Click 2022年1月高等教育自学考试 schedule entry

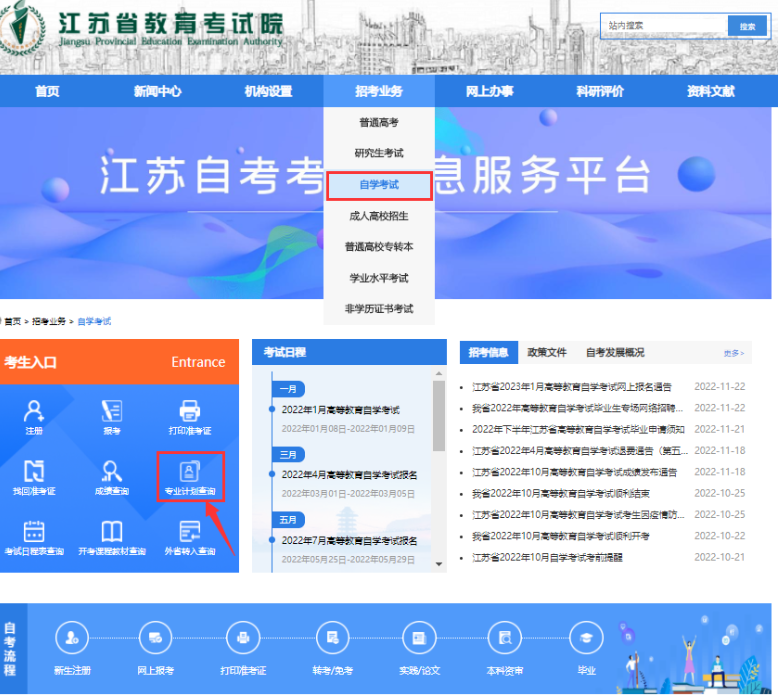(x=341, y=410)
